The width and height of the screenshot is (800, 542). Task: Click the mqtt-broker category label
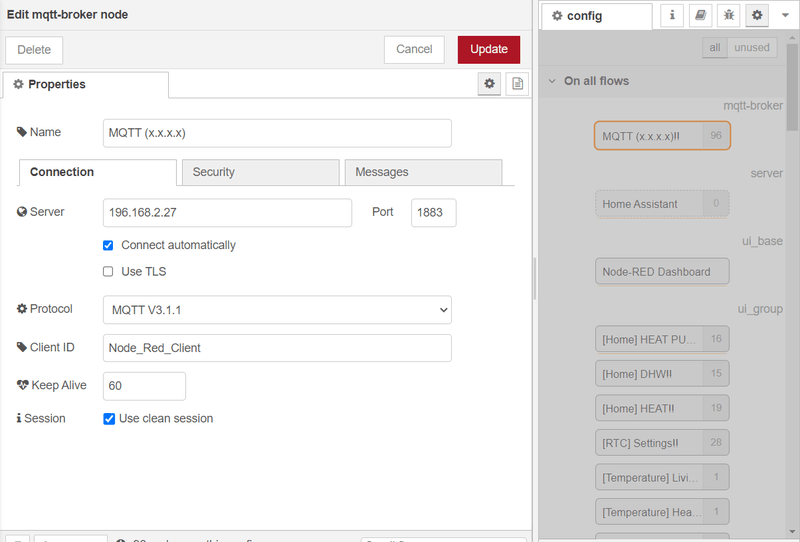(x=753, y=106)
